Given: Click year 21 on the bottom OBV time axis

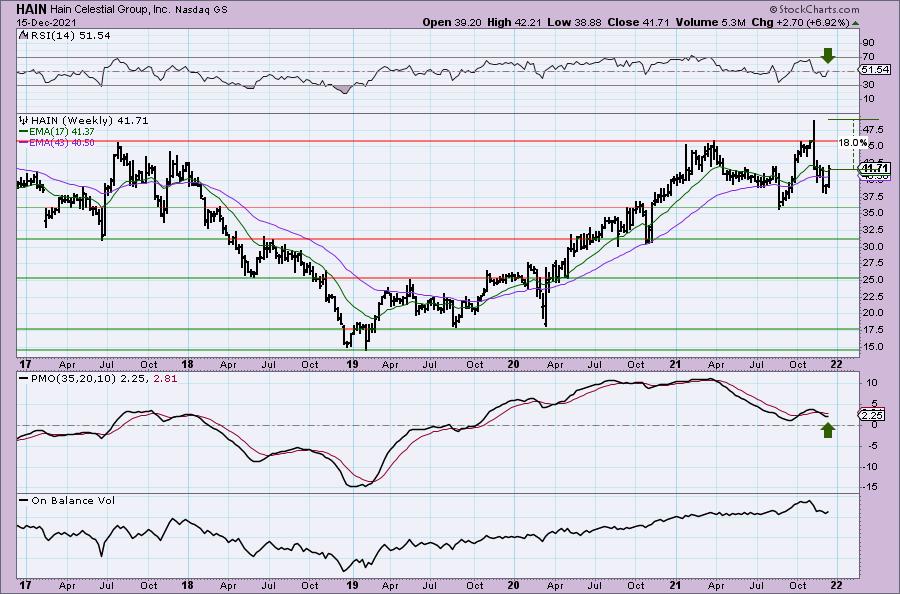Looking at the screenshot, I should pos(676,585).
